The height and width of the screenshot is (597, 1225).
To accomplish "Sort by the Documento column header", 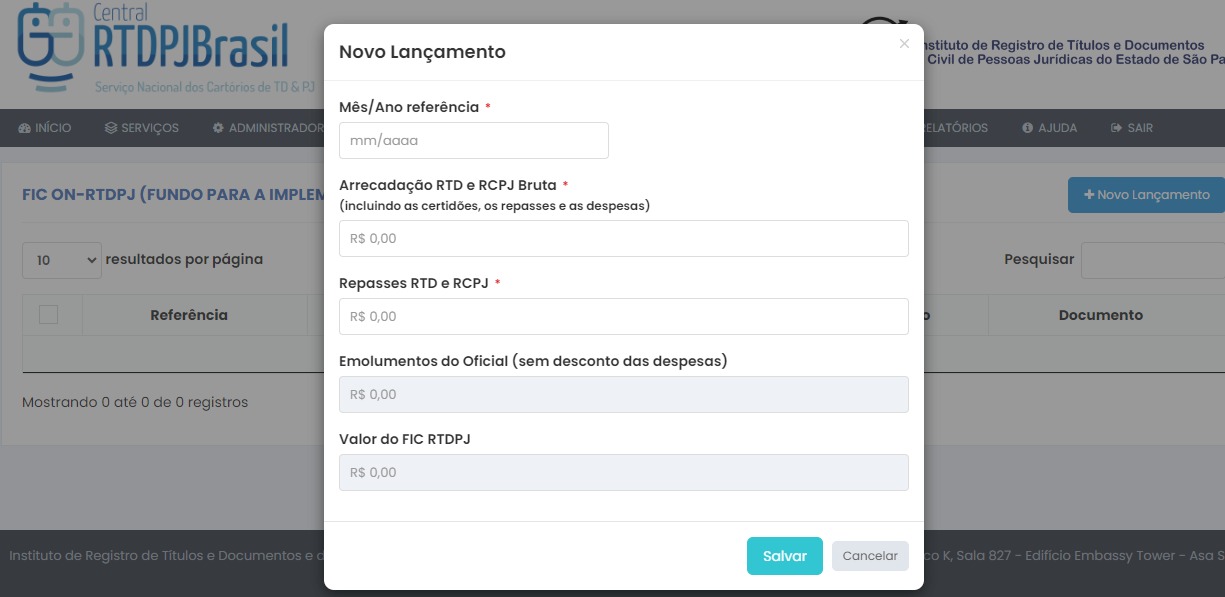I will click(1100, 315).
